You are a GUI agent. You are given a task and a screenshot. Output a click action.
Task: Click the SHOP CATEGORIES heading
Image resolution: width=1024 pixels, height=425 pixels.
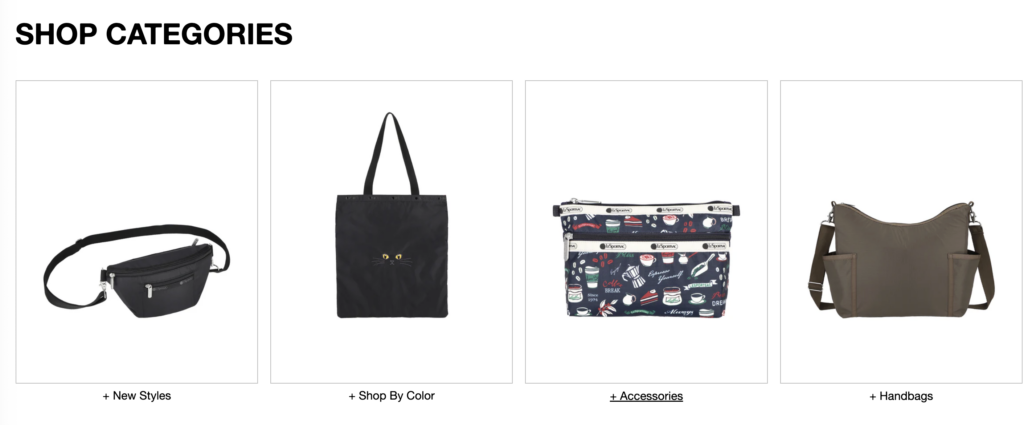154,34
